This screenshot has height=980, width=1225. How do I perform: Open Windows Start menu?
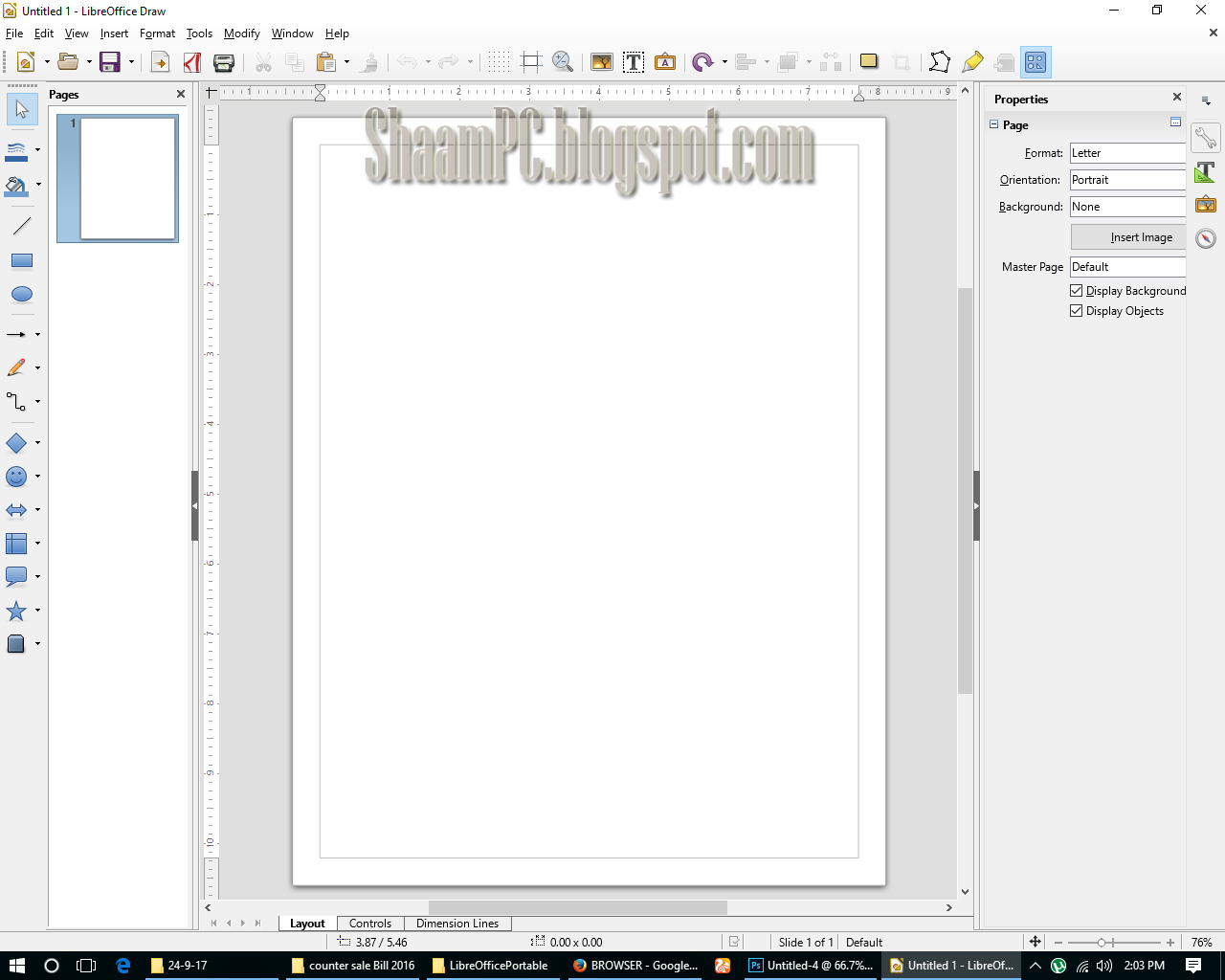pos(16,966)
